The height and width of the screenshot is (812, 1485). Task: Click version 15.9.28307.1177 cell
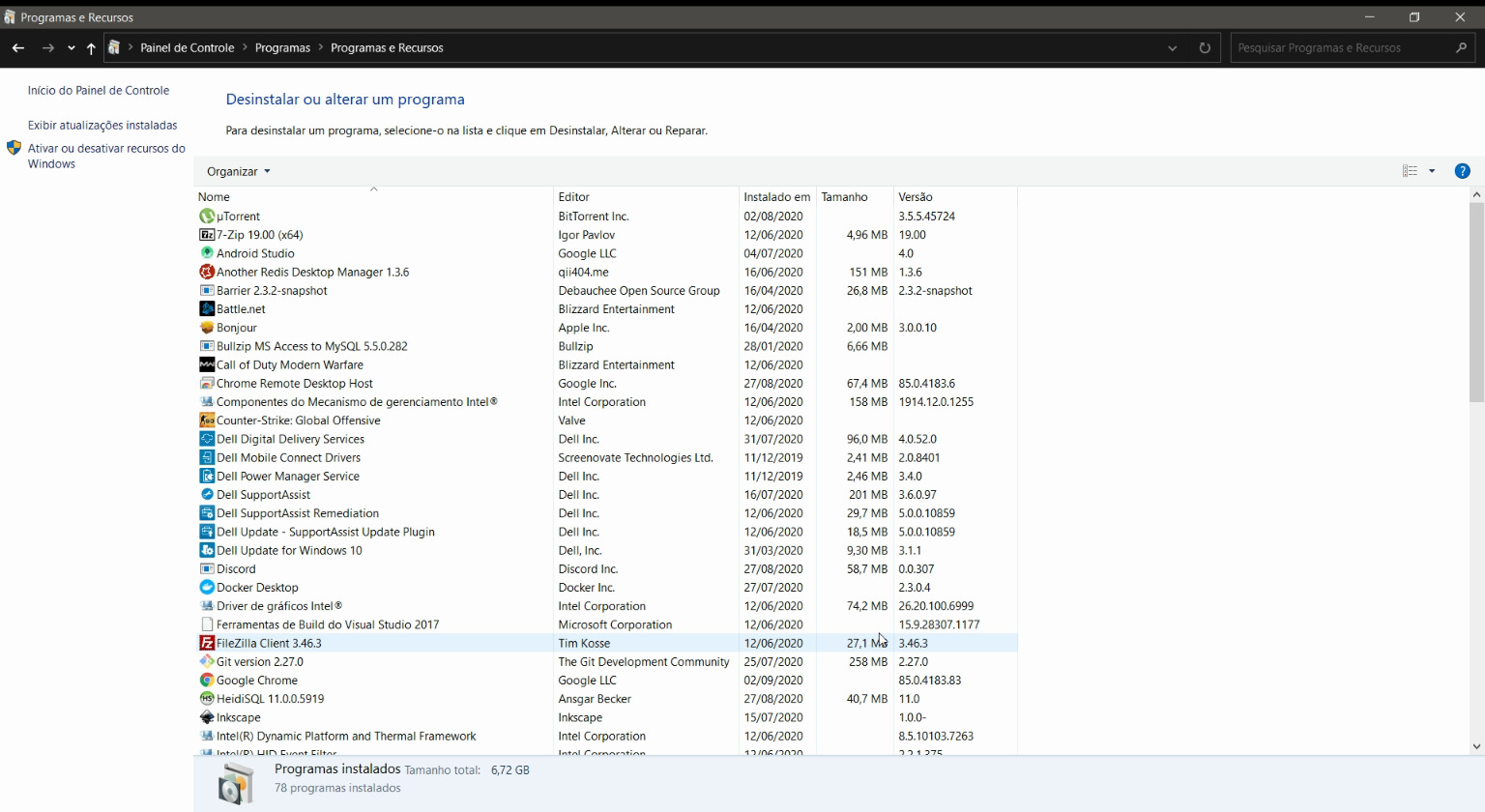click(x=939, y=624)
